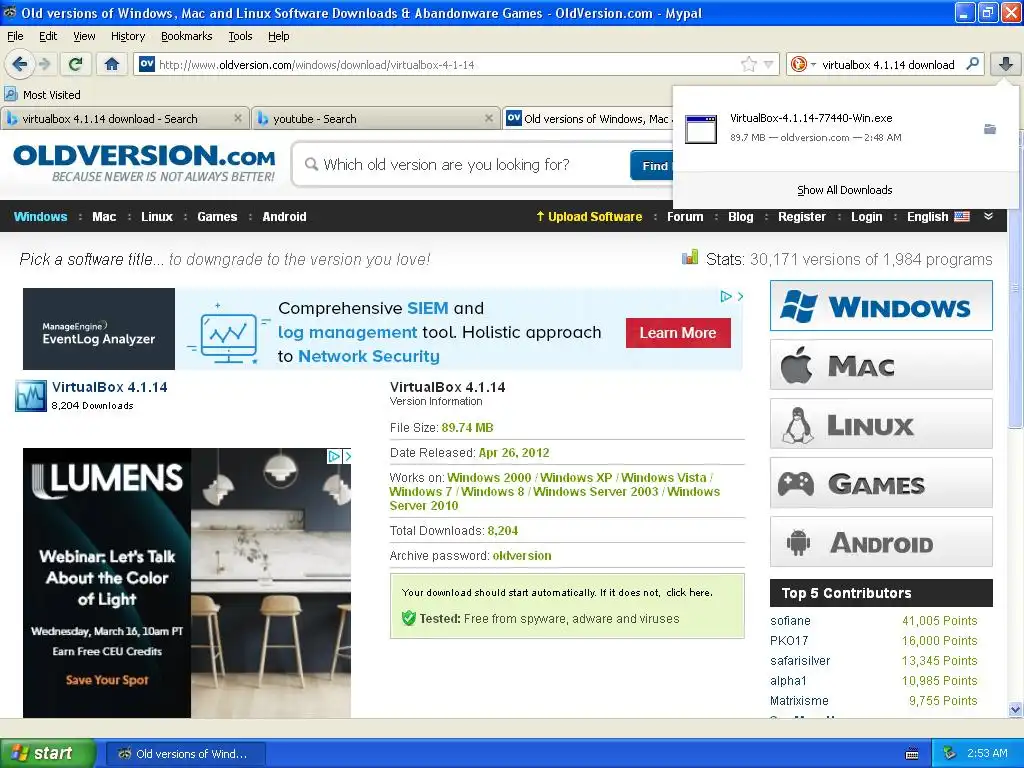
Task: Open the Linux platform banner button
Action: click(x=881, y=424)
